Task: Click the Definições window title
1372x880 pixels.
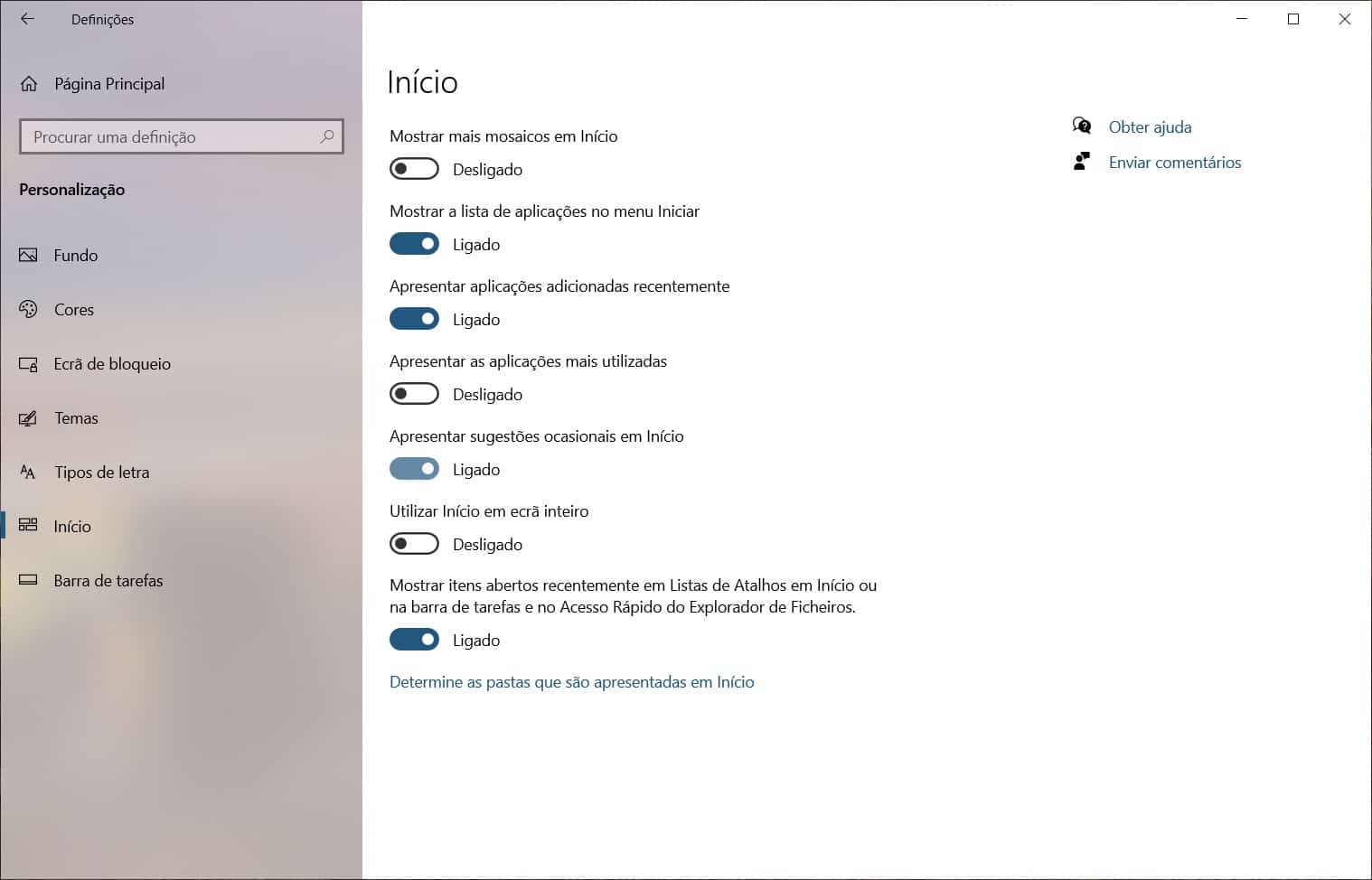Action: coord(102,20)
